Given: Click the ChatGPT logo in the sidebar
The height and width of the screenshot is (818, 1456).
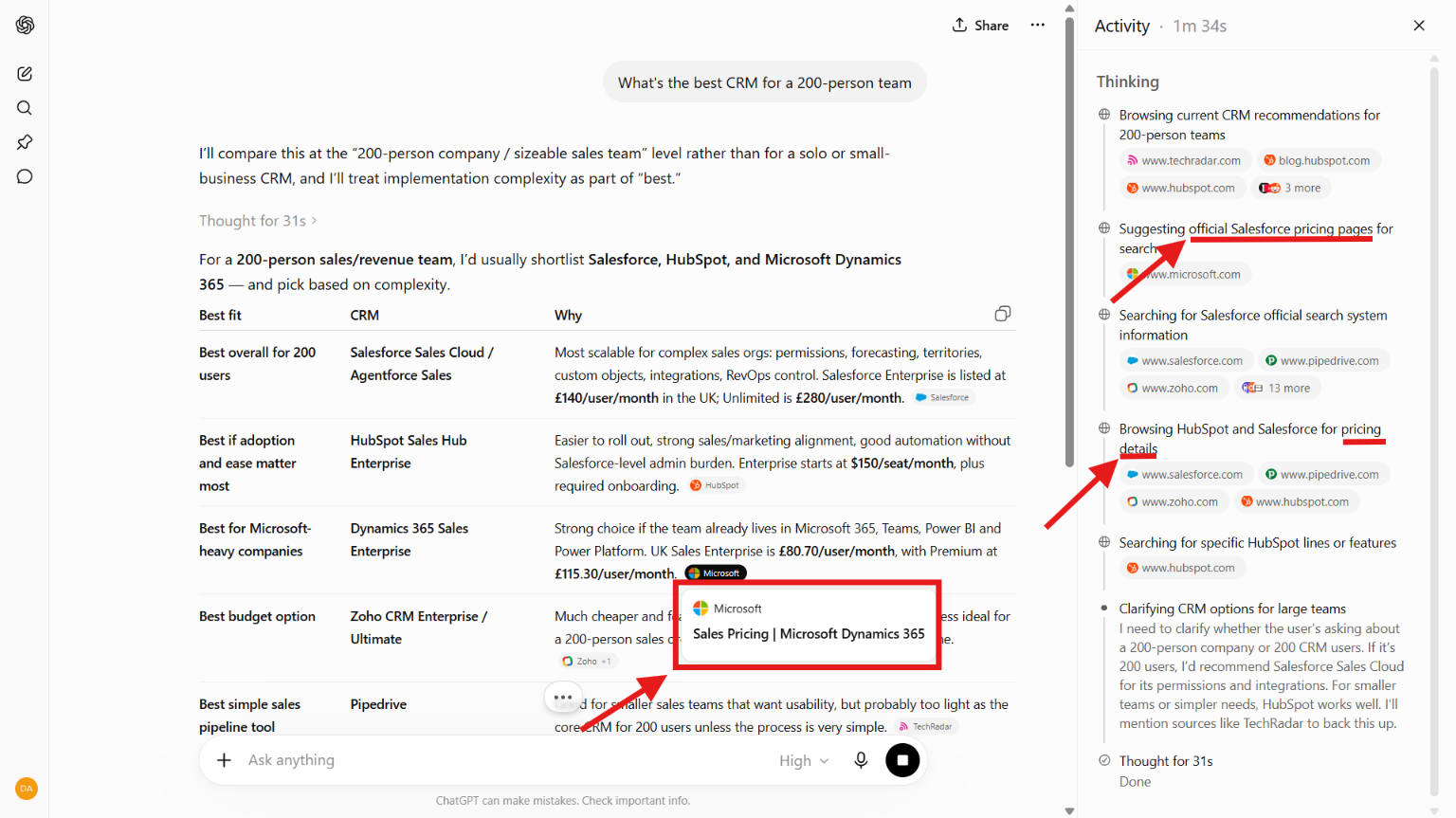Looking at the screenshot, I should click(x=25, y=25).
